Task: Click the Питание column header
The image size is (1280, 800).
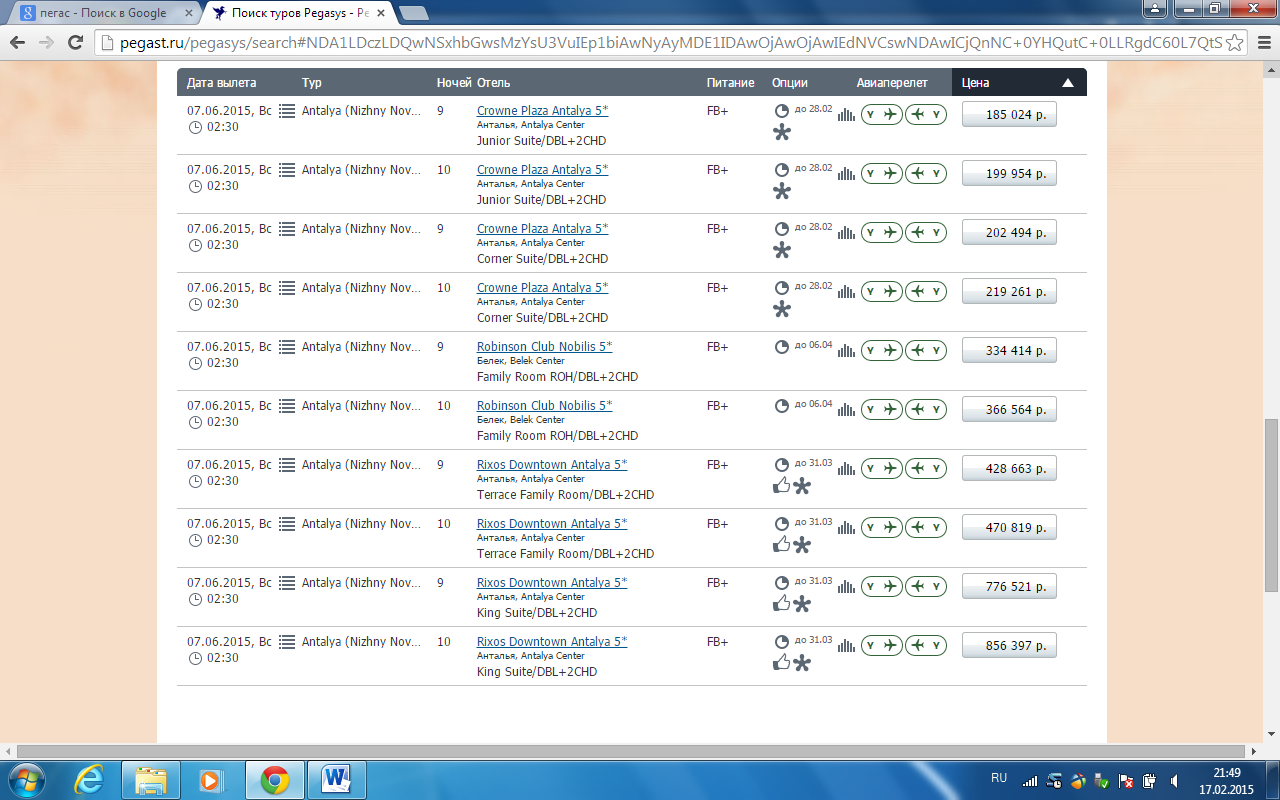Action: (x=730, y=83)
